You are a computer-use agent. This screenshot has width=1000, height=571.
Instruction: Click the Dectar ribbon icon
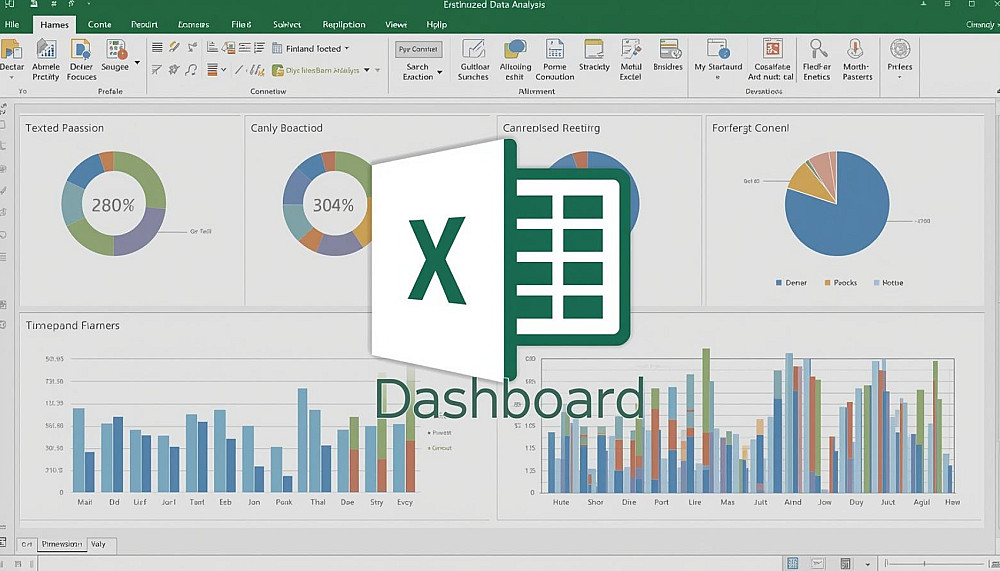10,49
